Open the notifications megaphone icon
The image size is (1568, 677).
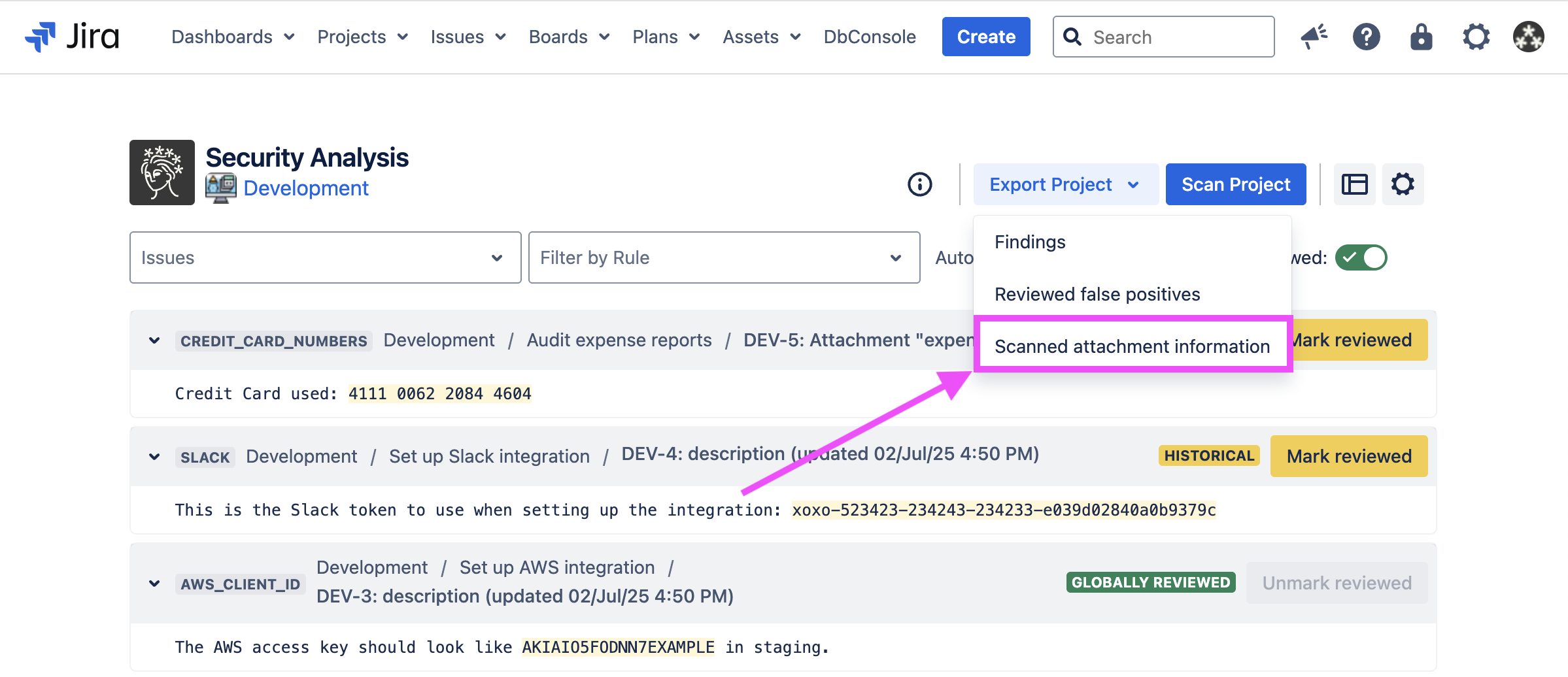pyautogui.click(x=1313, y=37)
